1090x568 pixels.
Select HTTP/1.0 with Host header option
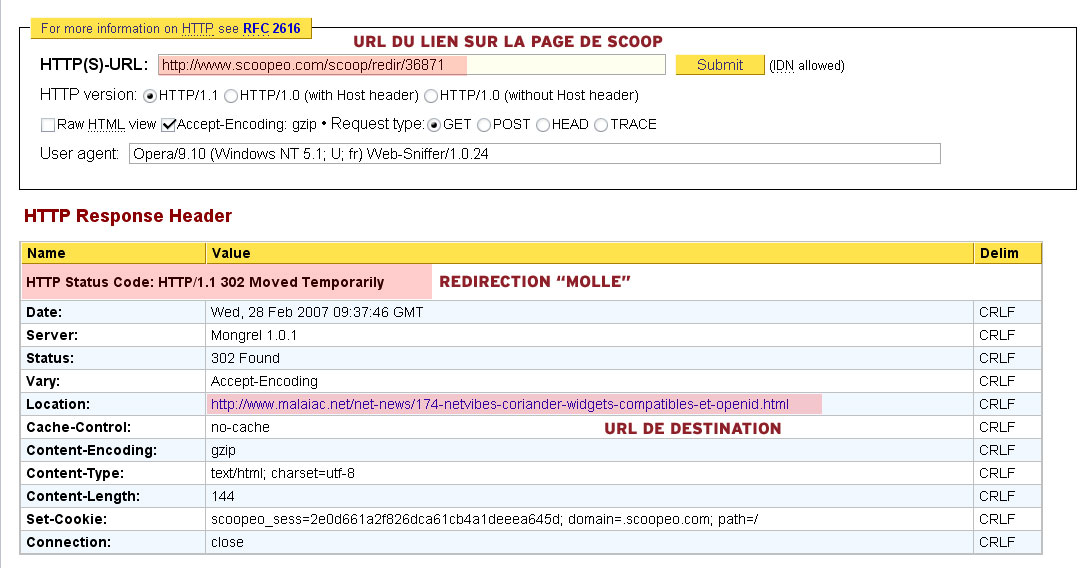point(231,96)
